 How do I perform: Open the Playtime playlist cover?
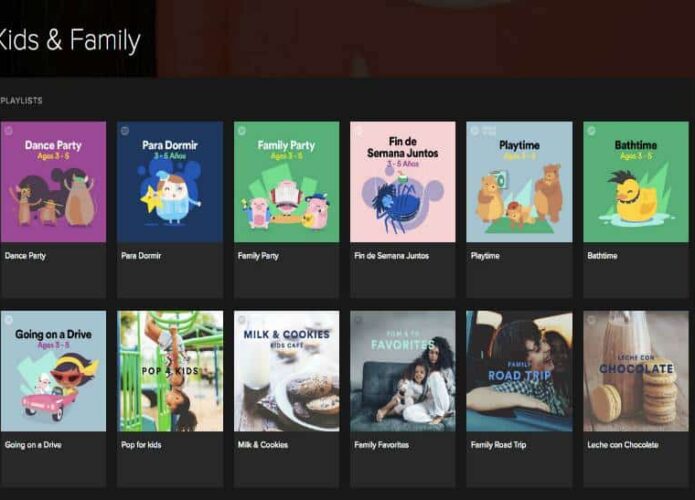[x=519, y=182]
